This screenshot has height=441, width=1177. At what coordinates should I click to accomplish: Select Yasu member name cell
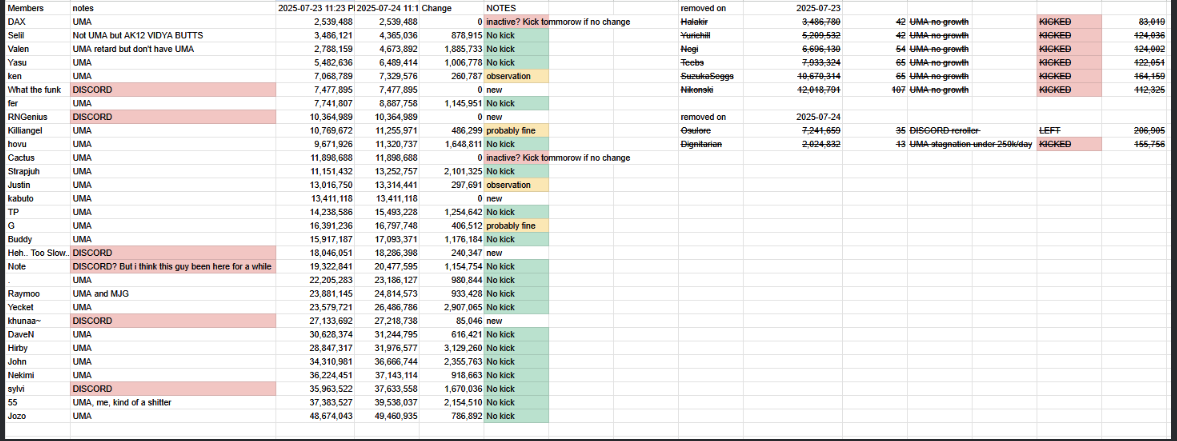pyautogui.click(x=38, y=62)
